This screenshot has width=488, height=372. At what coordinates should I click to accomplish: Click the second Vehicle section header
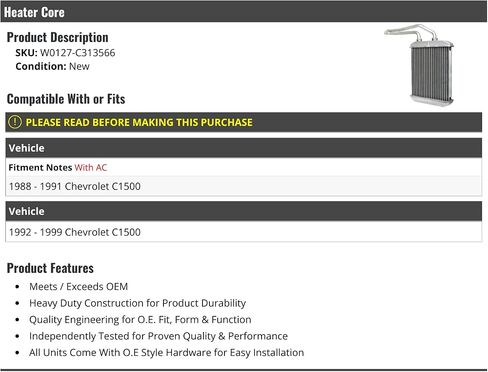point(244,211)
